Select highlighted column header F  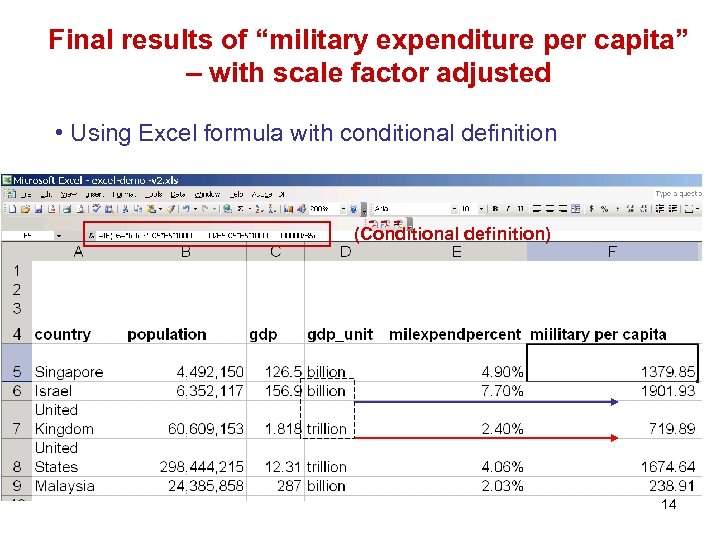pyautogui.click(x=612, y=252)
